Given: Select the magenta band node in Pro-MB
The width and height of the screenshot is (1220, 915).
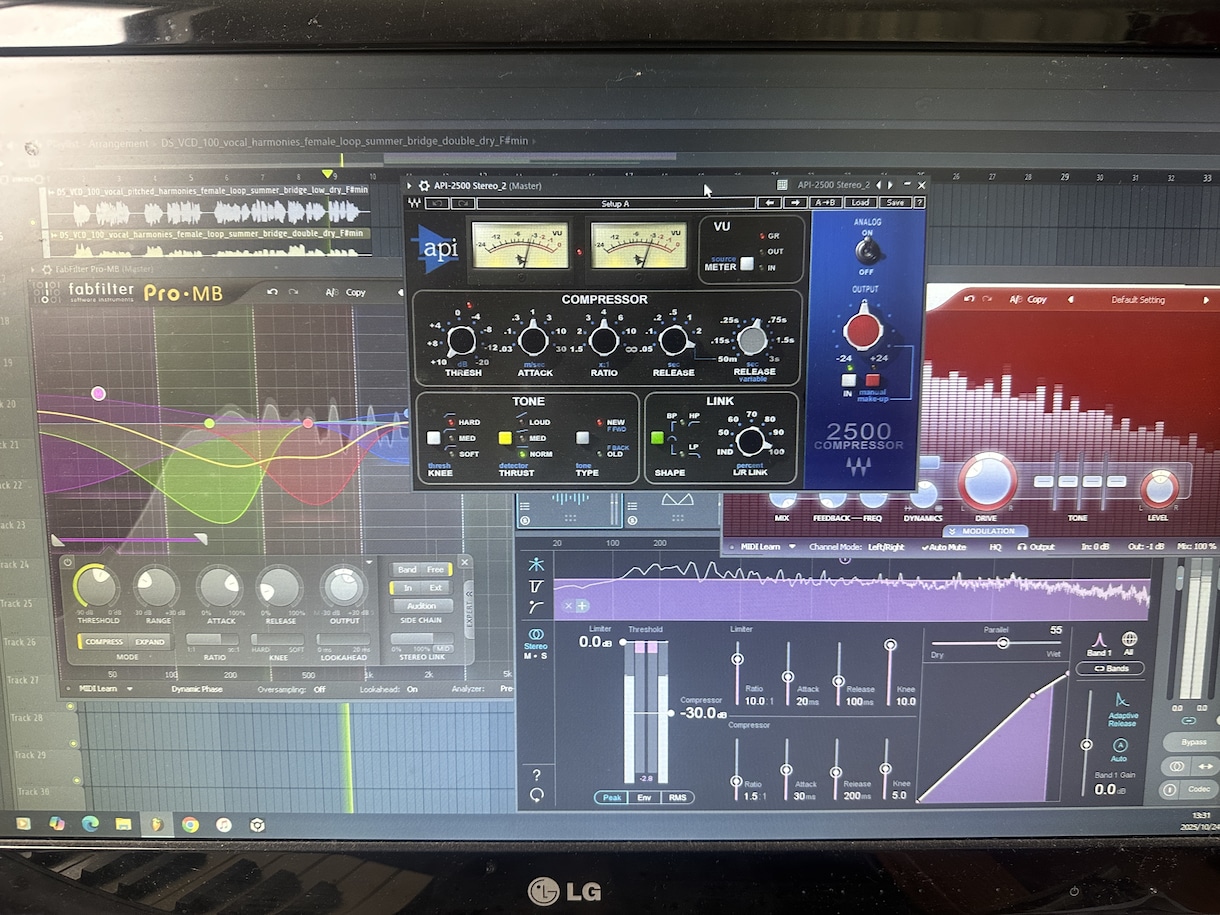Looking at the screenshot, I should click(98, 393).
